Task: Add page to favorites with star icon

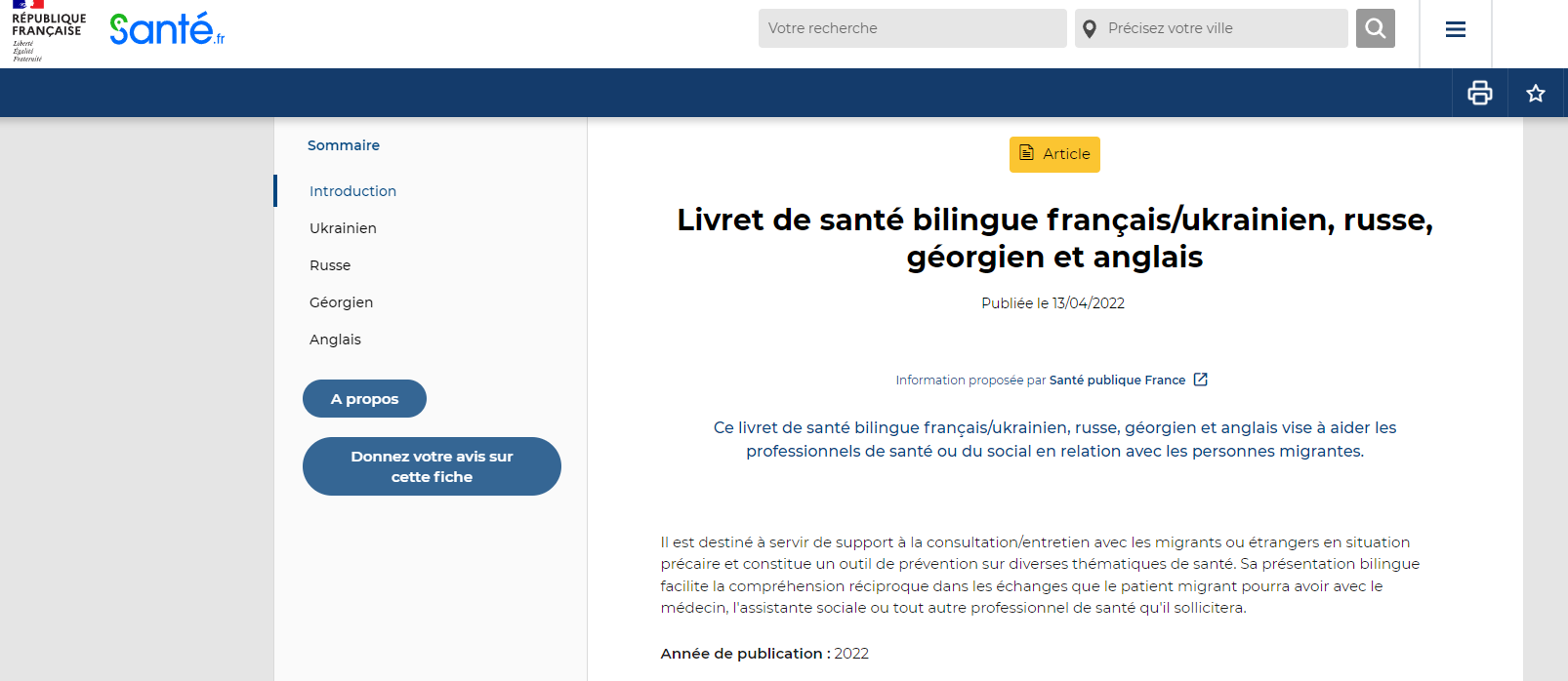Action: click(x=1536, y=93)
